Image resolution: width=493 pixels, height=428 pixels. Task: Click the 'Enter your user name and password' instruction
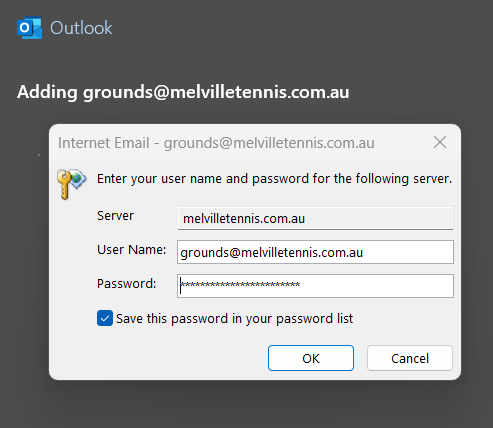[274, 179]
